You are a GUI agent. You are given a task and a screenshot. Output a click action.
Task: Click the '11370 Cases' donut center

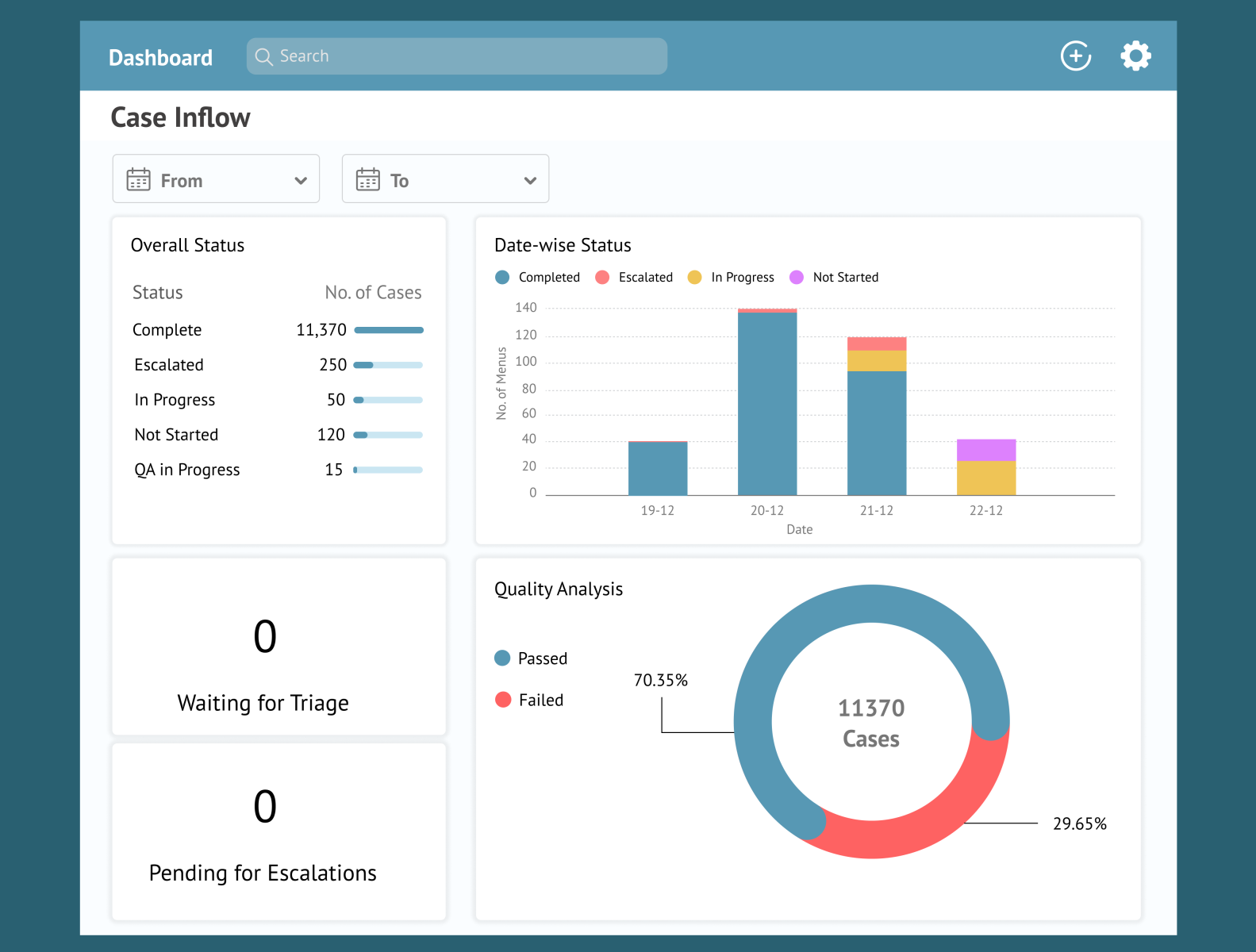pyautogui.click(x=871, y=723)
